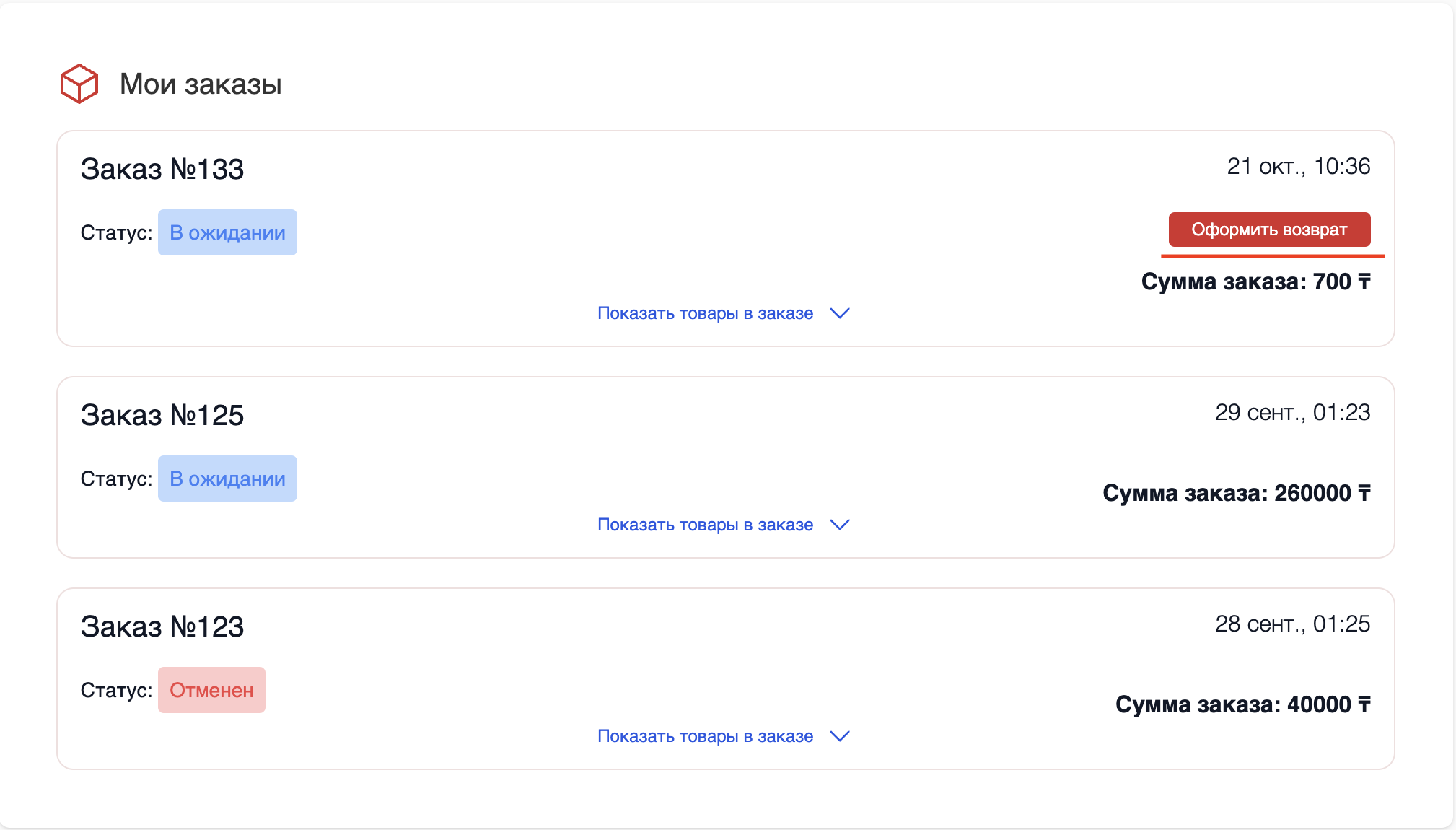Image resolution: width=1456 pixels, height=830 pixels.
Task: Click the chevron arrow under order №123
Action: point(840,736)
